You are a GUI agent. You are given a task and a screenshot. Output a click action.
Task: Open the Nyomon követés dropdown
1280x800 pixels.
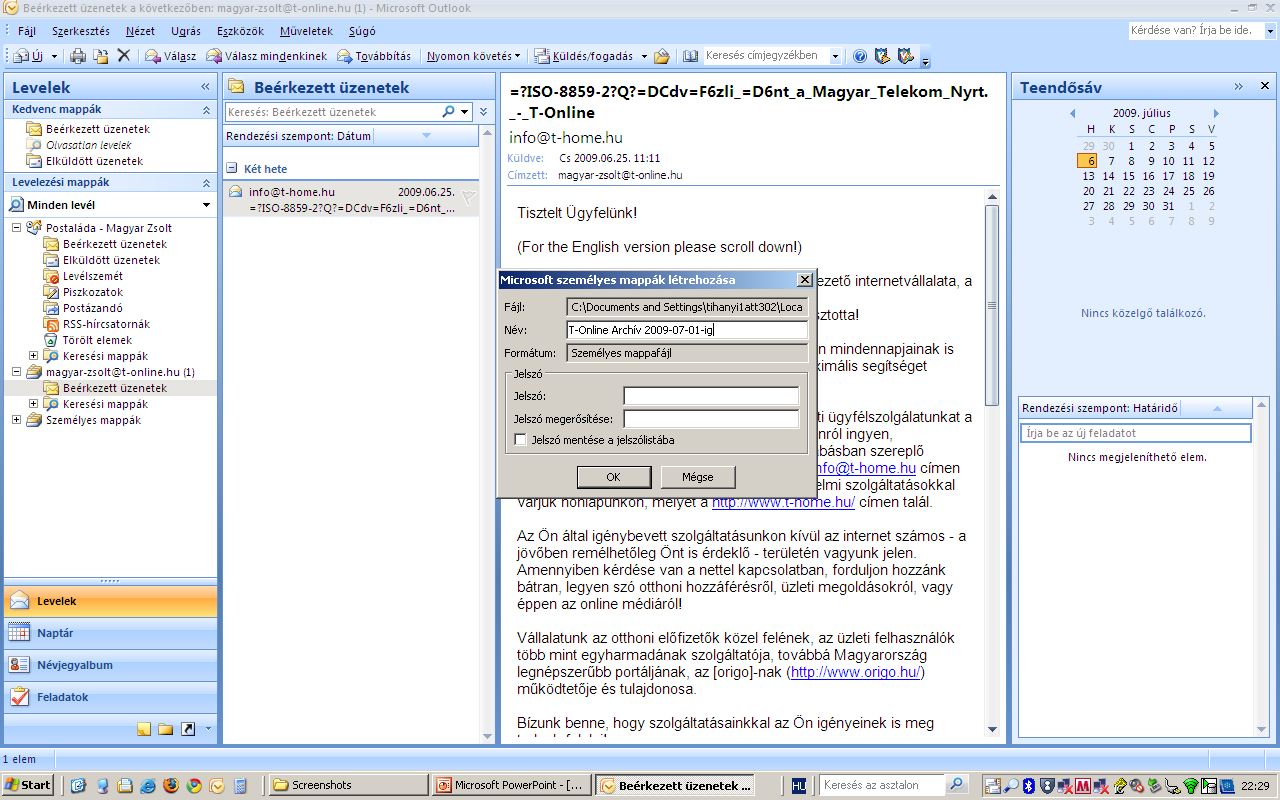point(473,56)
